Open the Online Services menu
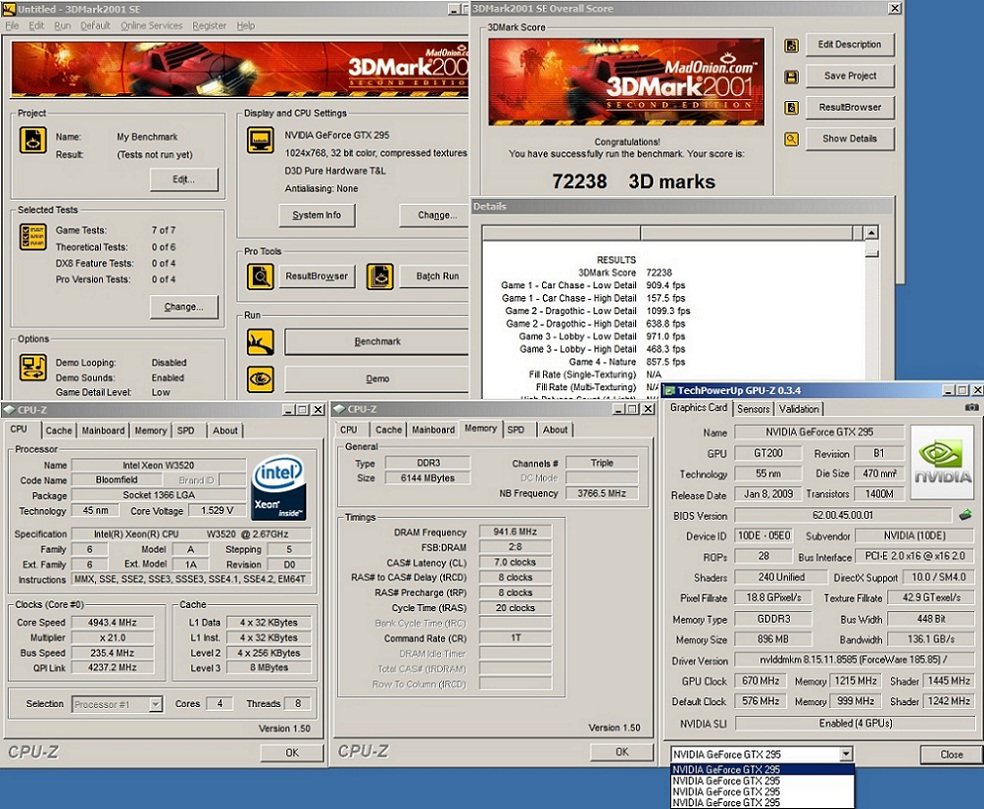Viewport: 984px width, 809px height. [x=151, y=26]
